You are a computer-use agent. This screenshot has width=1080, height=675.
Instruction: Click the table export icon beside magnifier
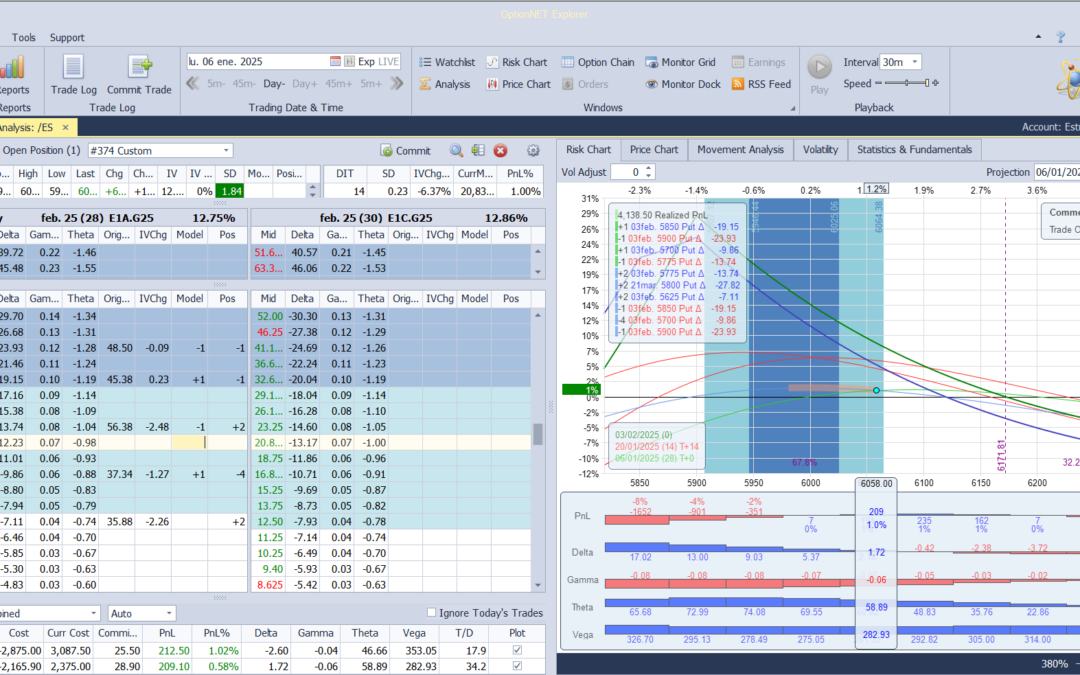tap(478, 151)
